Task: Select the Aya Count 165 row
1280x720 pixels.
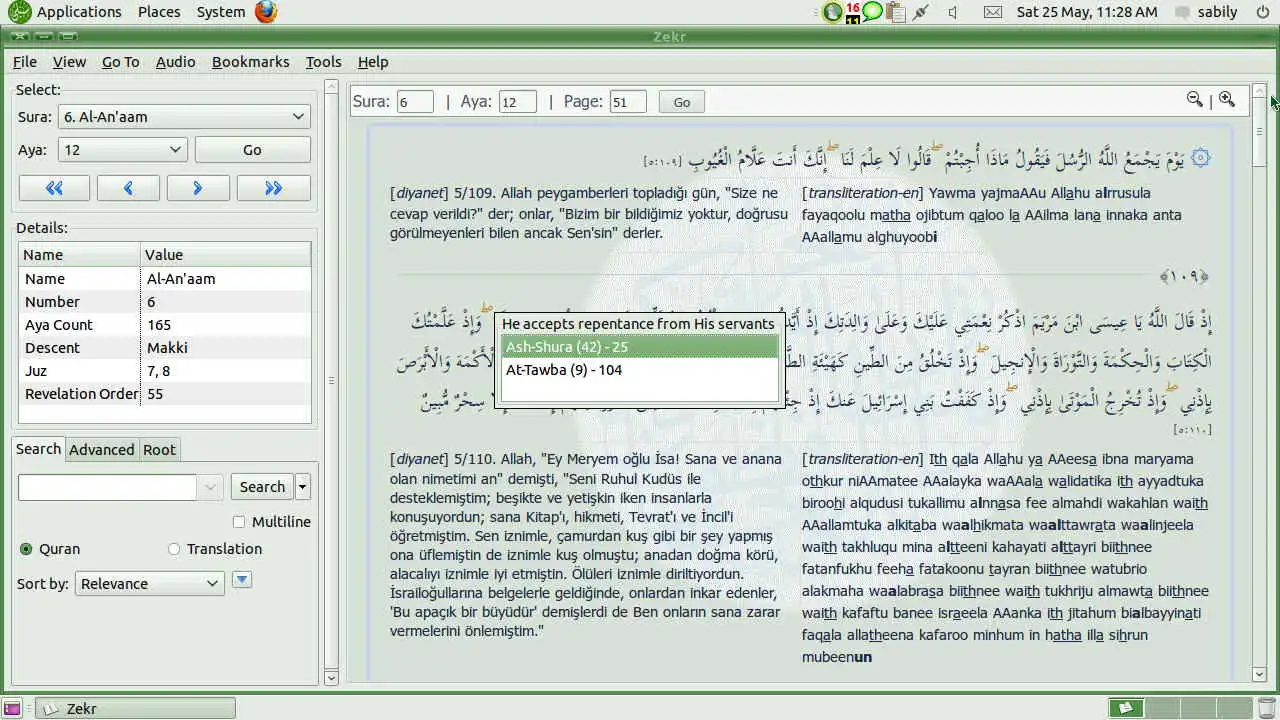Action: point(165,325)
